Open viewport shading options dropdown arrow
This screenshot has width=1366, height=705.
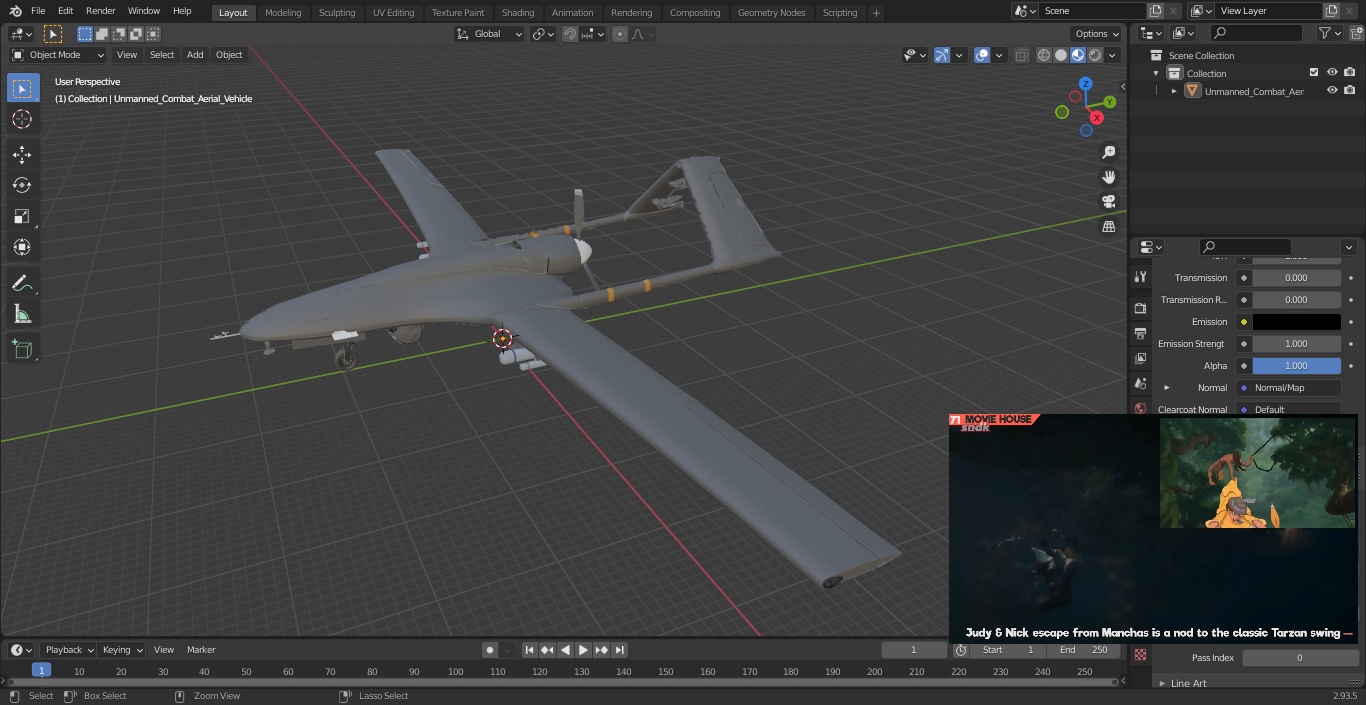pyautogui.click(x=1112, y=55)
